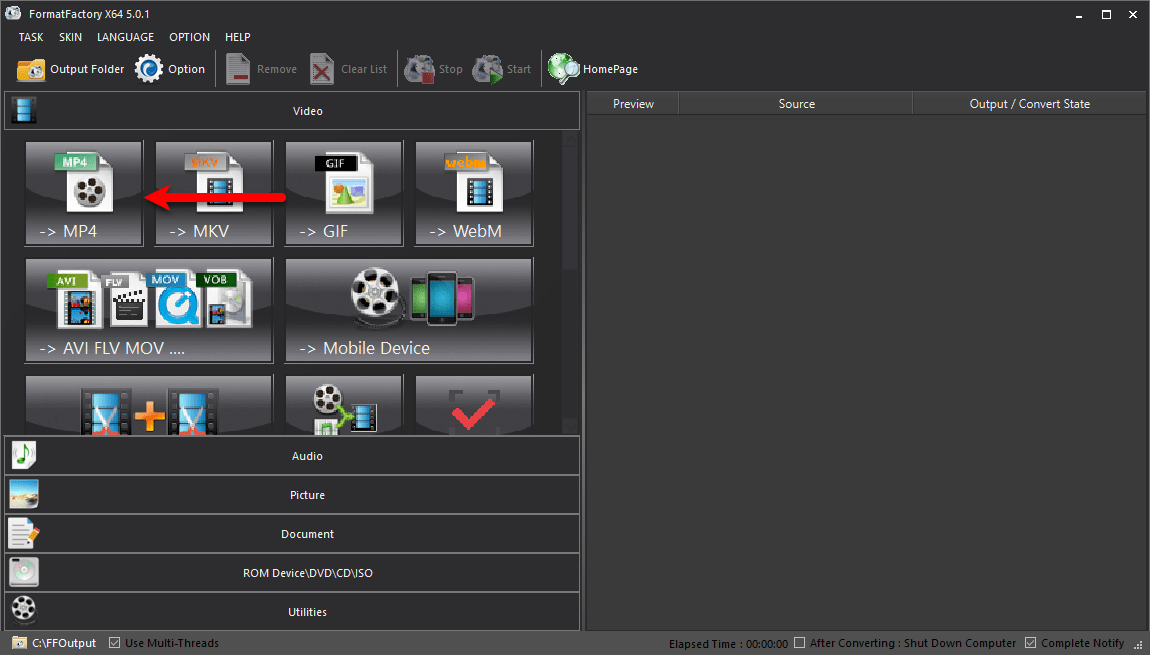This screenshot has width=1150, height=655.
Task: Enable After Converting Shut Down Computer
Action: coord(799,643)
